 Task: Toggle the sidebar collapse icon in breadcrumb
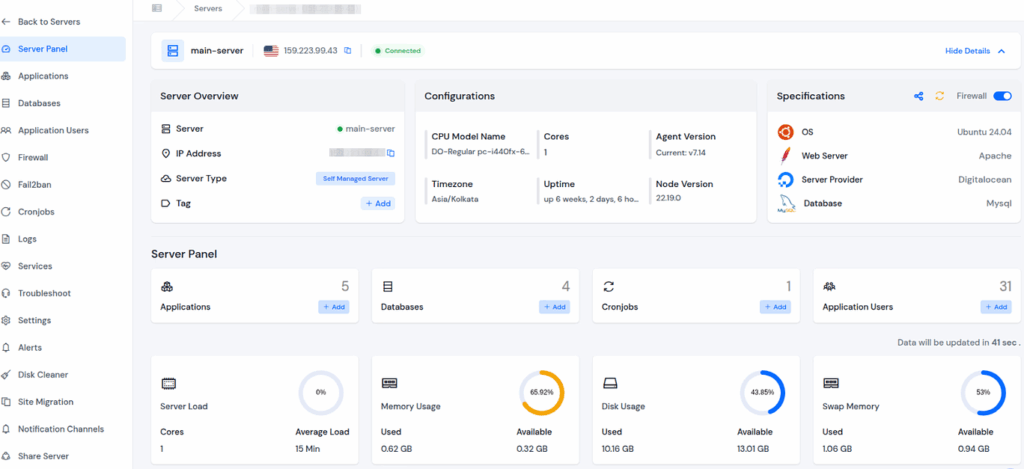157,8
